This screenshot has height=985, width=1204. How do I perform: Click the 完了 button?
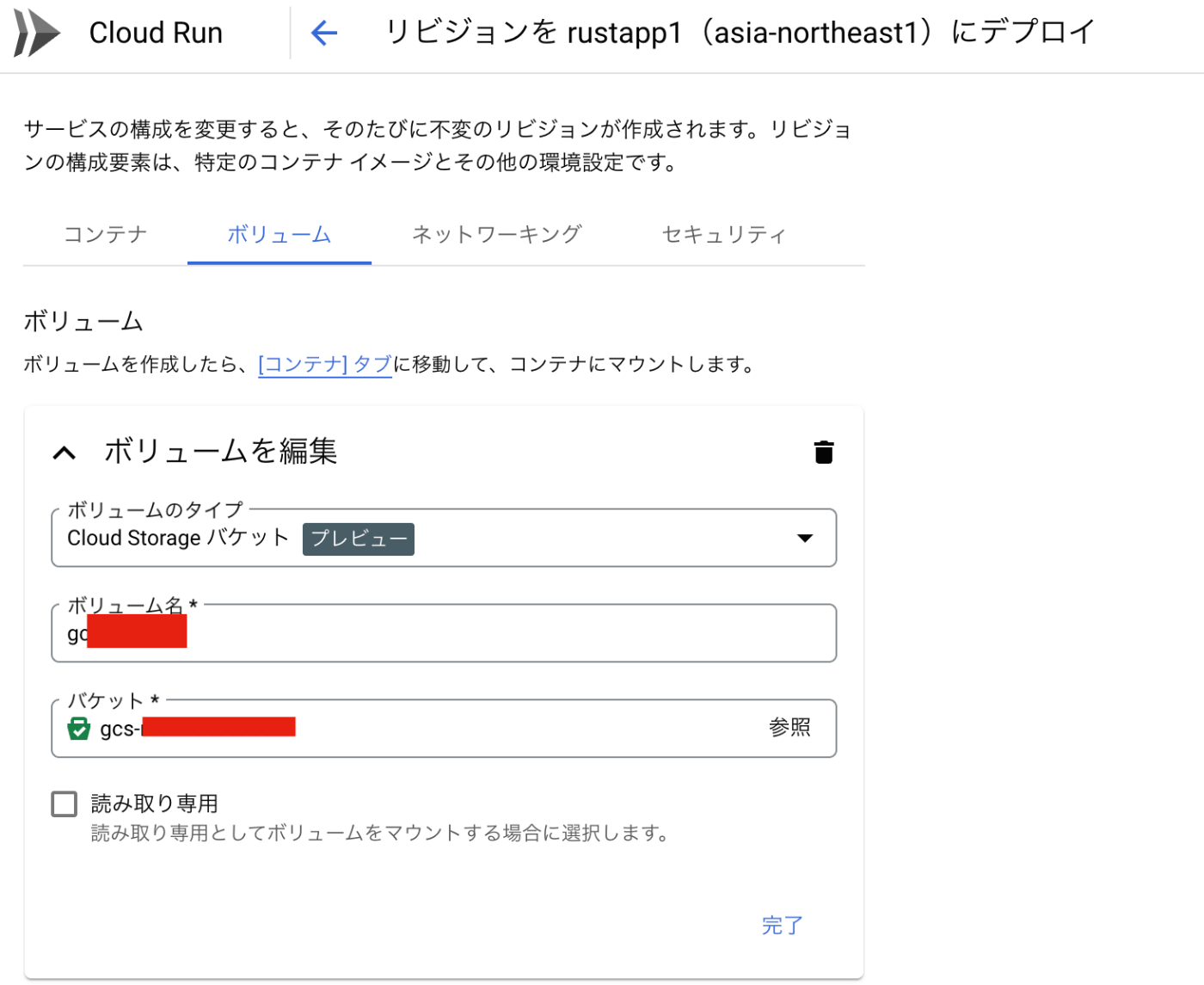(782, 926)
